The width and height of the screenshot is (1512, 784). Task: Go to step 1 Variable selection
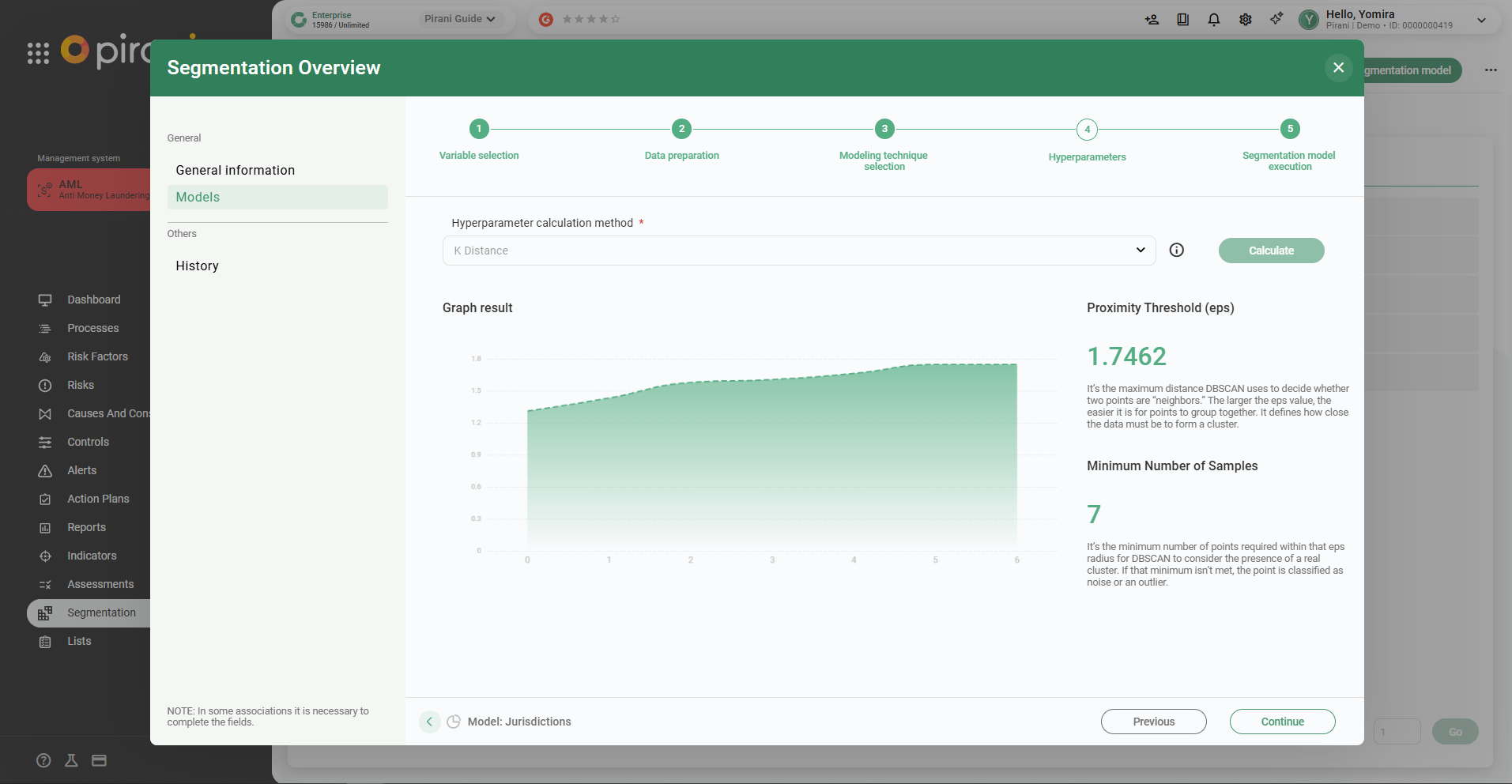tap(479, 129)
